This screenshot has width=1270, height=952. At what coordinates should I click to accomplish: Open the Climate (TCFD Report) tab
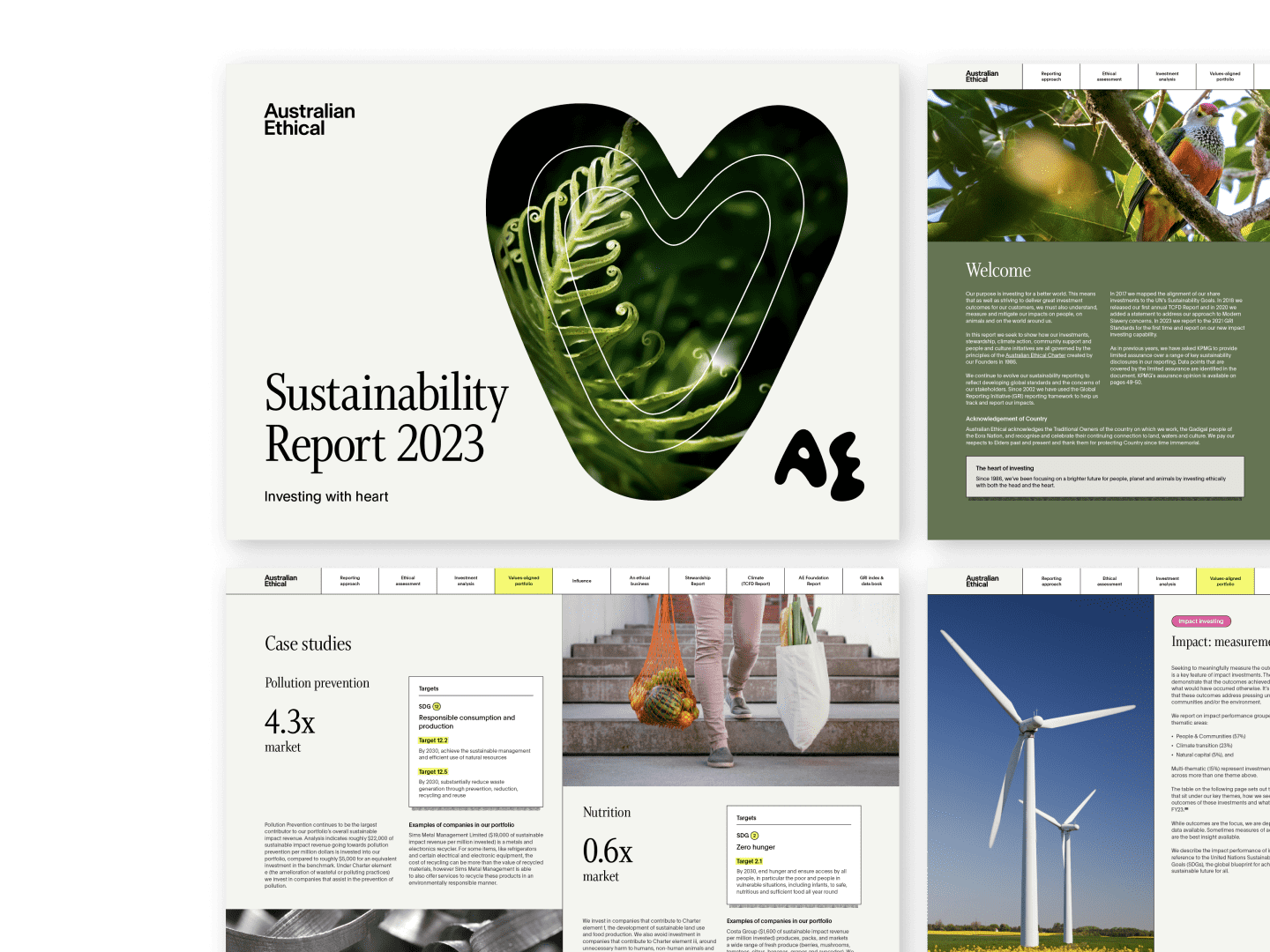click(x=756, y=581)
